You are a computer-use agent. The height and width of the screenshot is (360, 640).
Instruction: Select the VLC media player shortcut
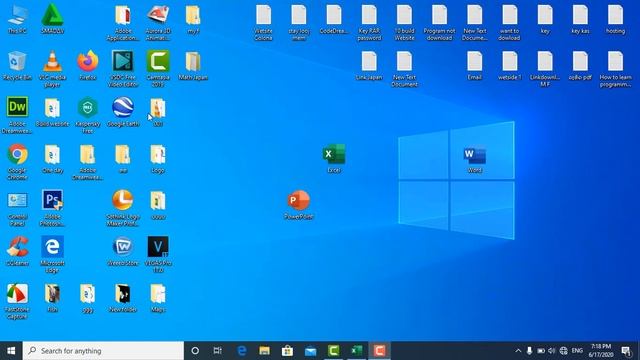pos(52,69)
